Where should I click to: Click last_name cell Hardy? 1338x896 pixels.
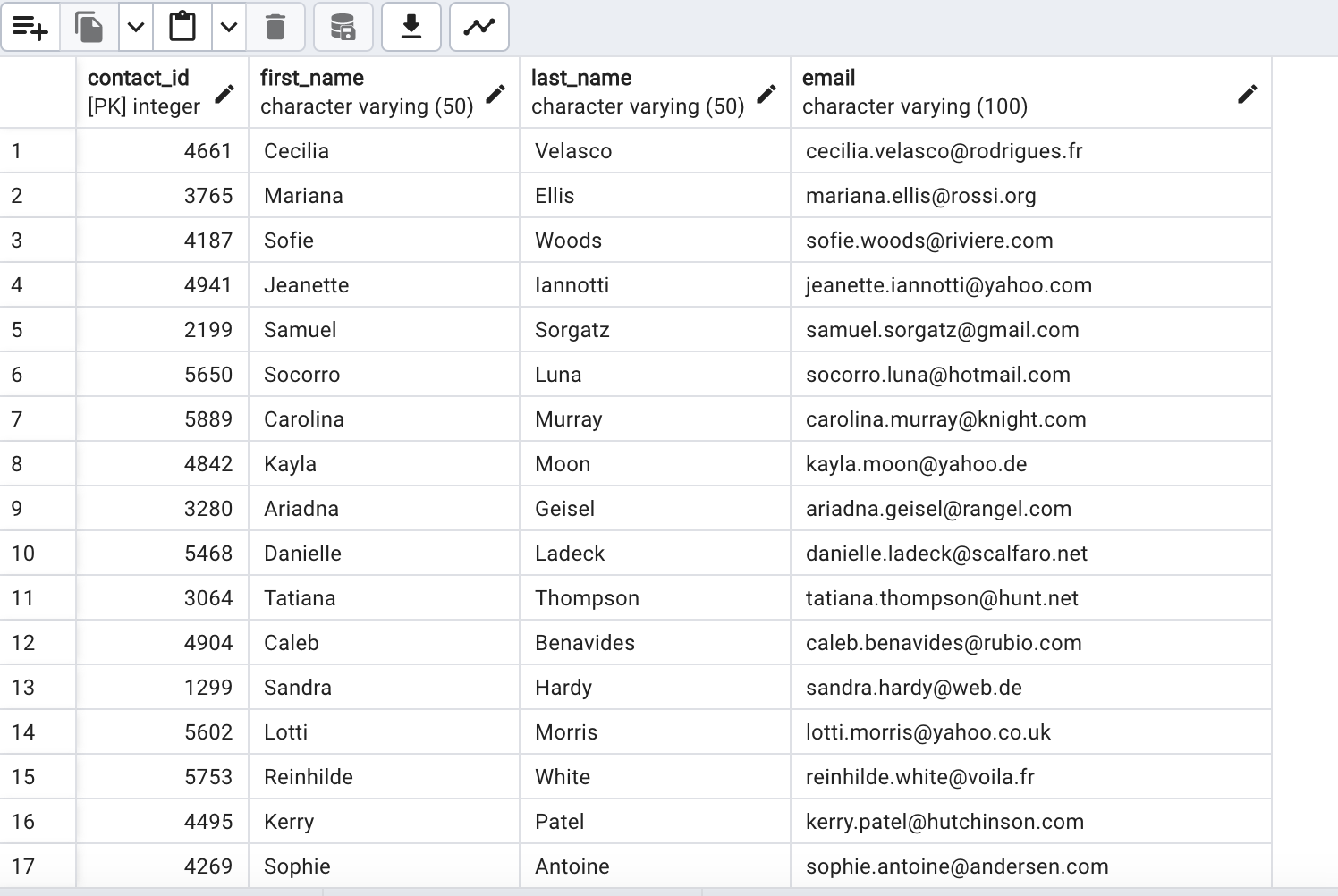(x=656, y=688)
